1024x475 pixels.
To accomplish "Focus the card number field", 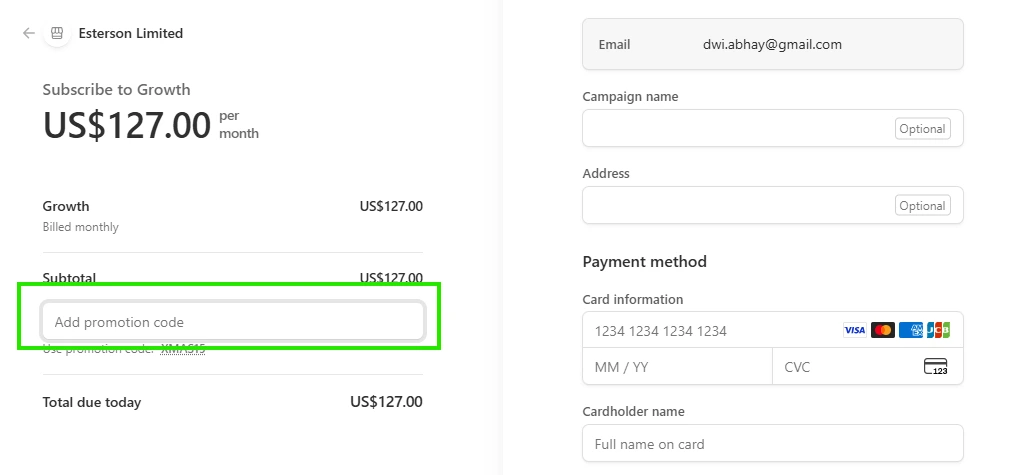I will coord(710,330).
